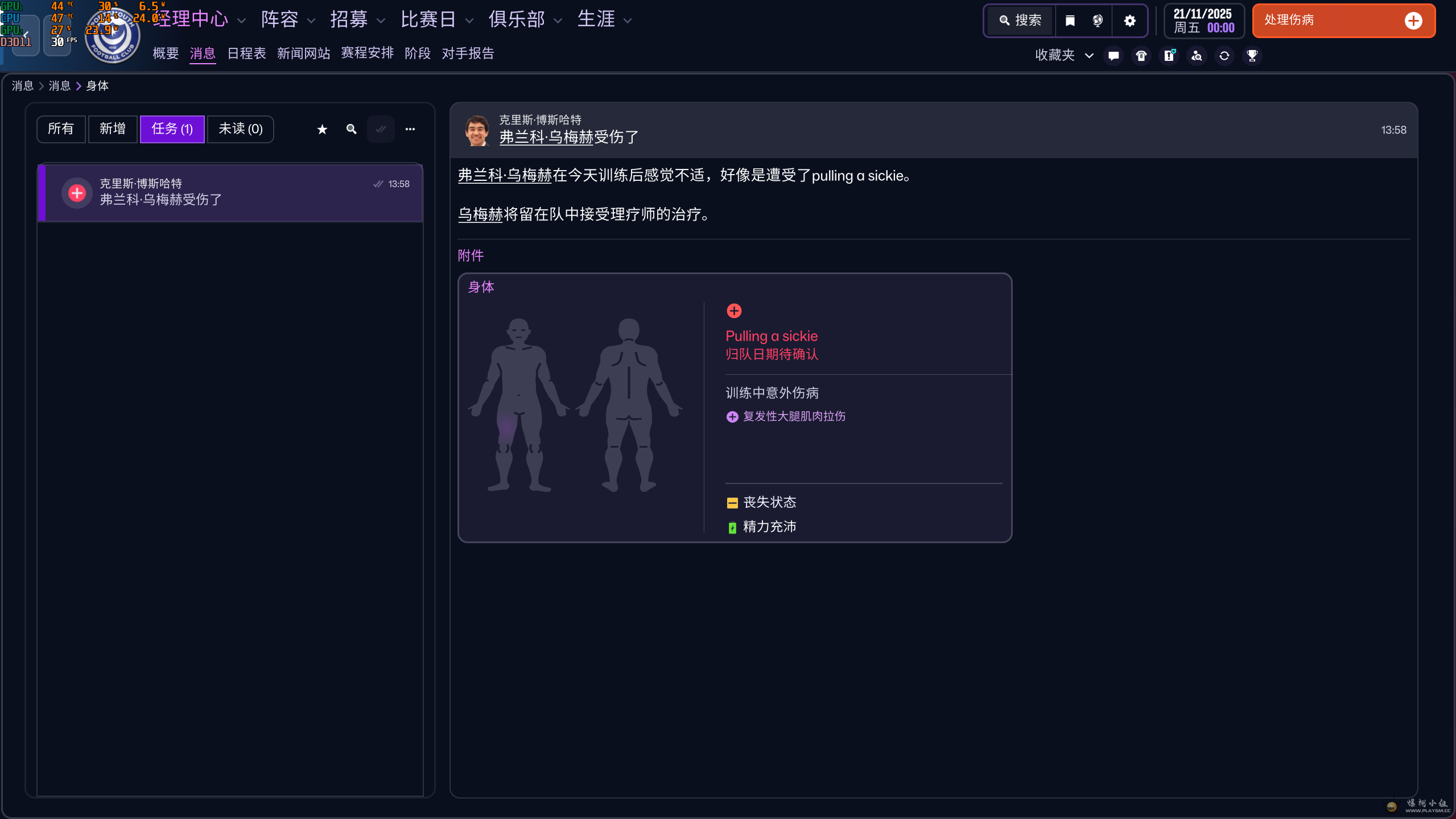Open the 对手报告 tab

(x=468, y=53)
